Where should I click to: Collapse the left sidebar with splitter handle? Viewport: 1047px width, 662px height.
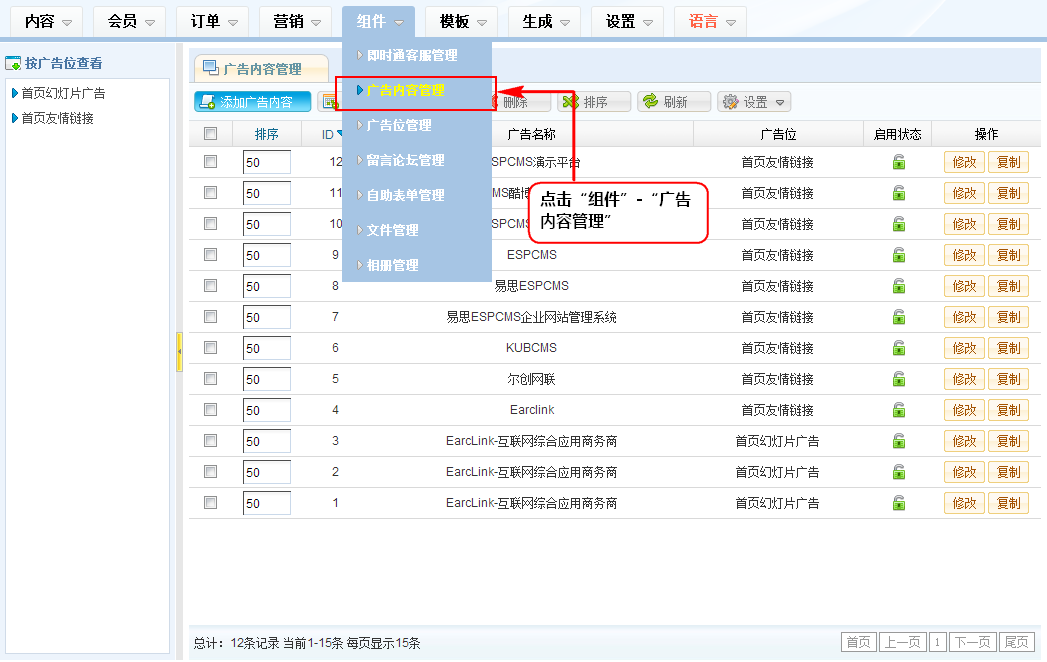click(179, 352)
